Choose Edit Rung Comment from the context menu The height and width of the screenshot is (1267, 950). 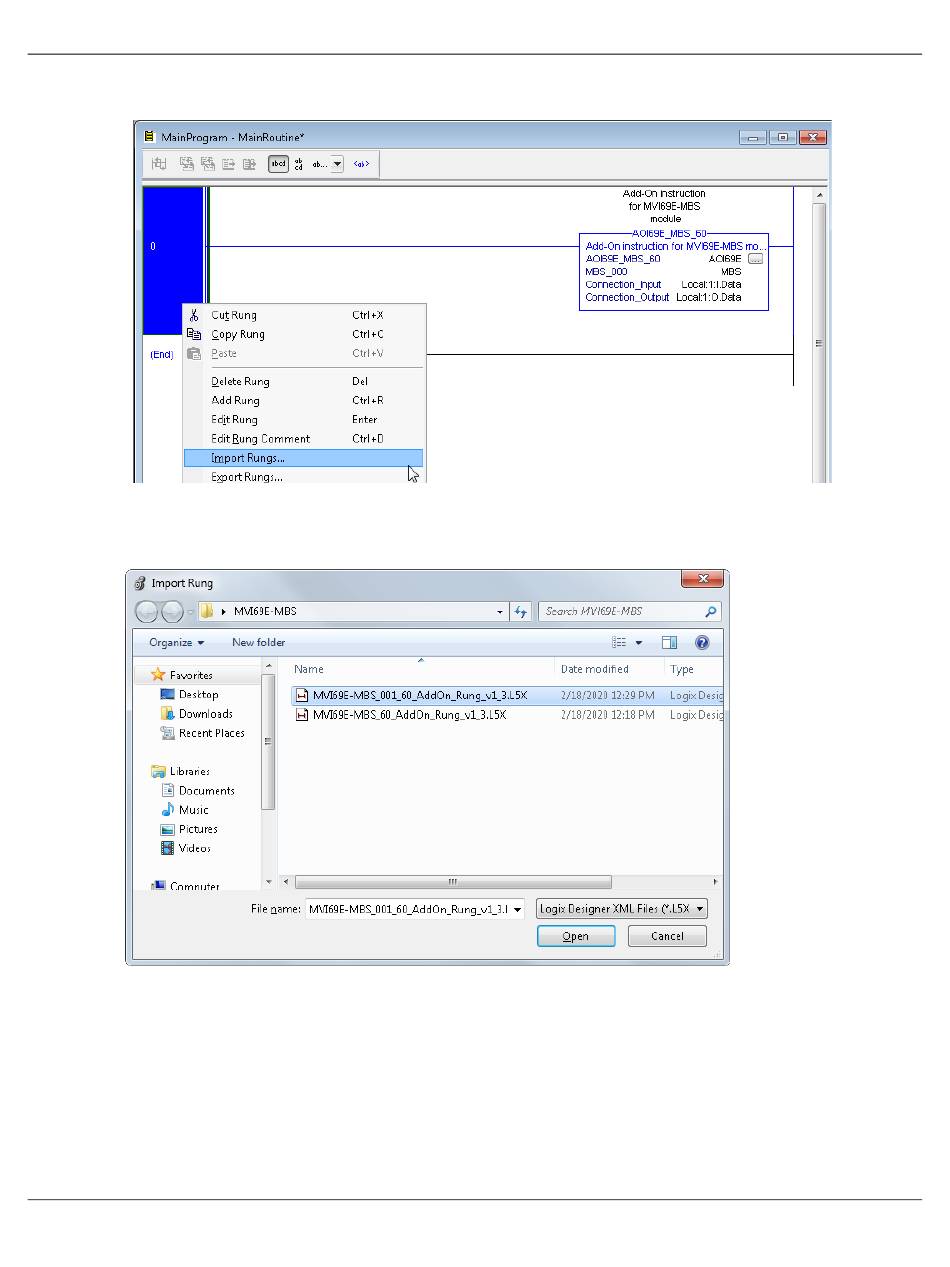(x=304, y=438)
